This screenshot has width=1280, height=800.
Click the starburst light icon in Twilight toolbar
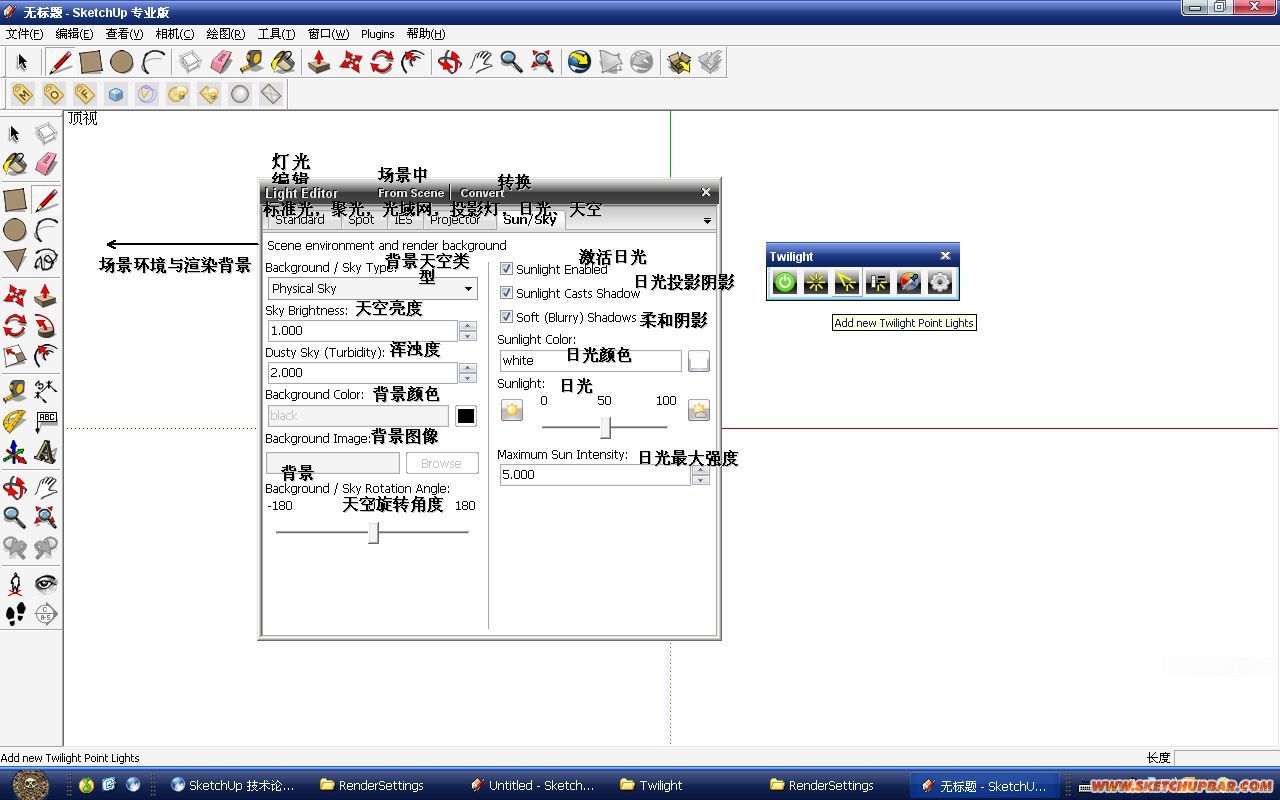tap(816, 283)
